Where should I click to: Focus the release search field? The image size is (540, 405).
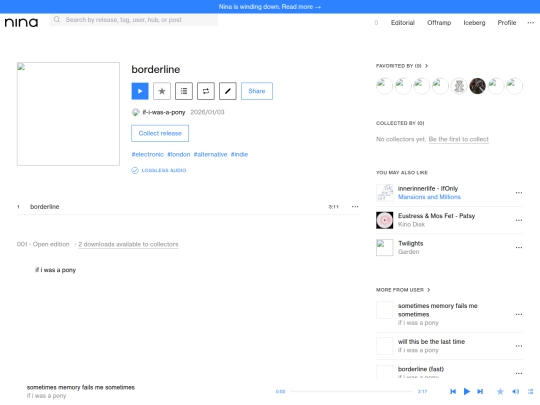pos(134,20)
